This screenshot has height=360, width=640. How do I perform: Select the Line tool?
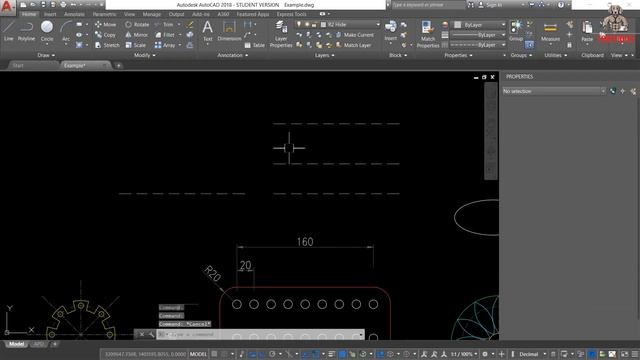[x=9, y=31]
